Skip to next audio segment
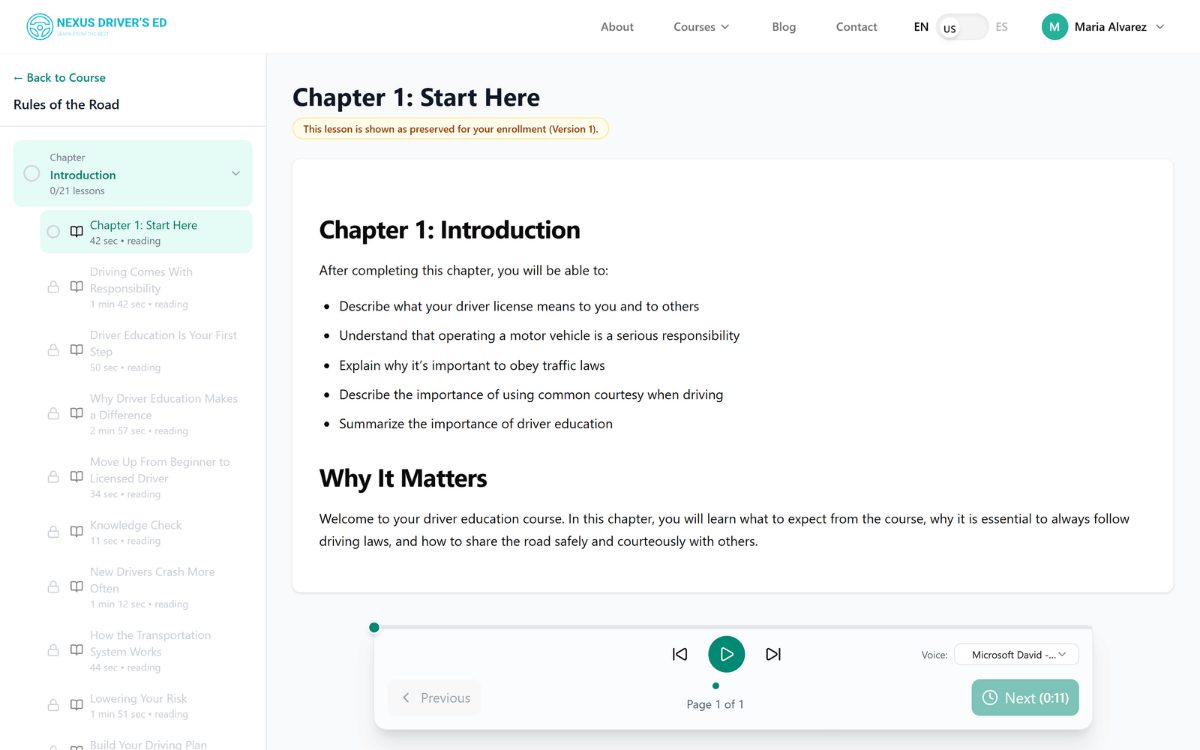Image resolution: width=1200 pixels, height=750 pixels. point(773,654)
